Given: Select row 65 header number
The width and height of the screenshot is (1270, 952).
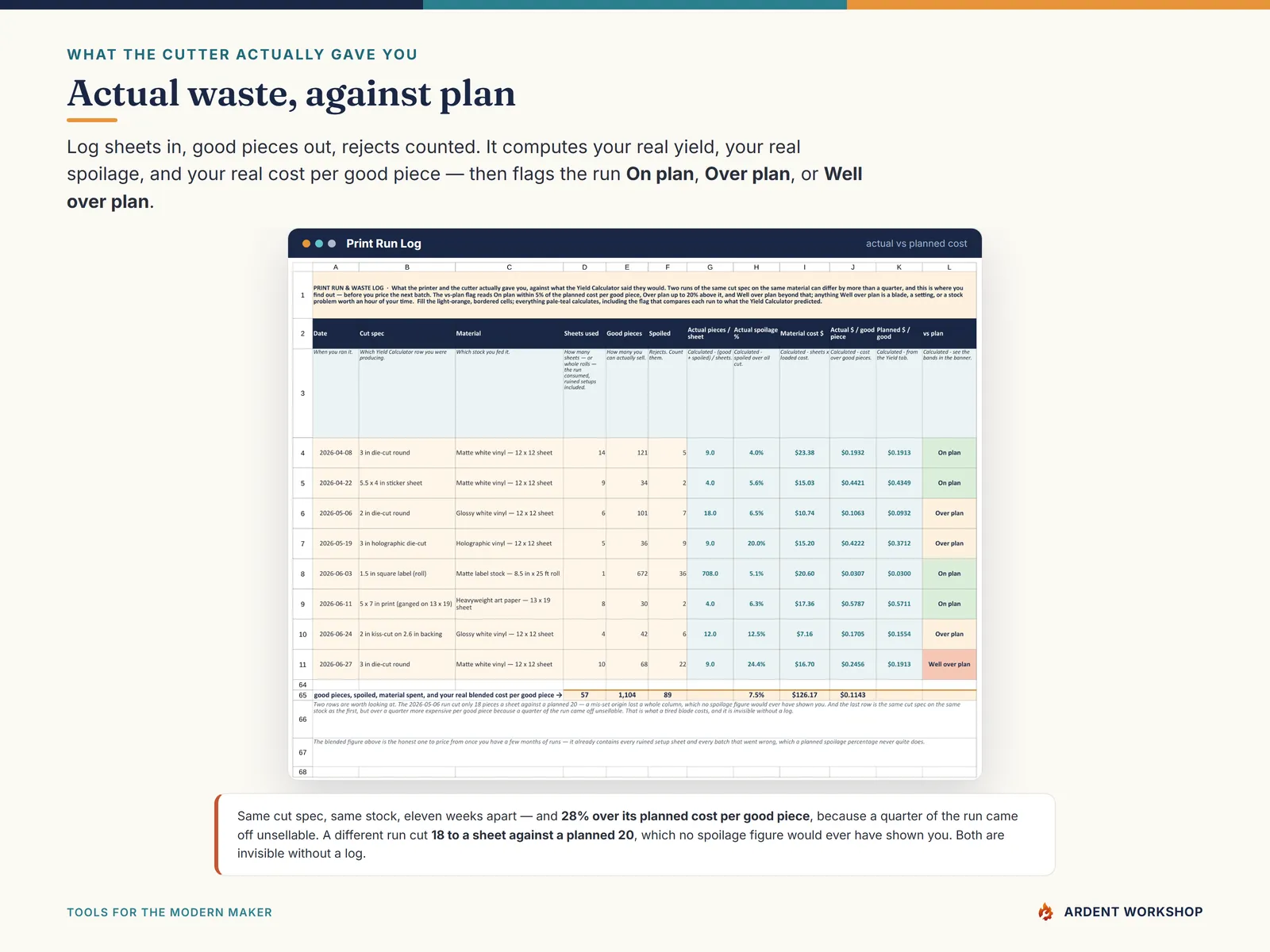Looking at the screenshot, I should (302, 695).
